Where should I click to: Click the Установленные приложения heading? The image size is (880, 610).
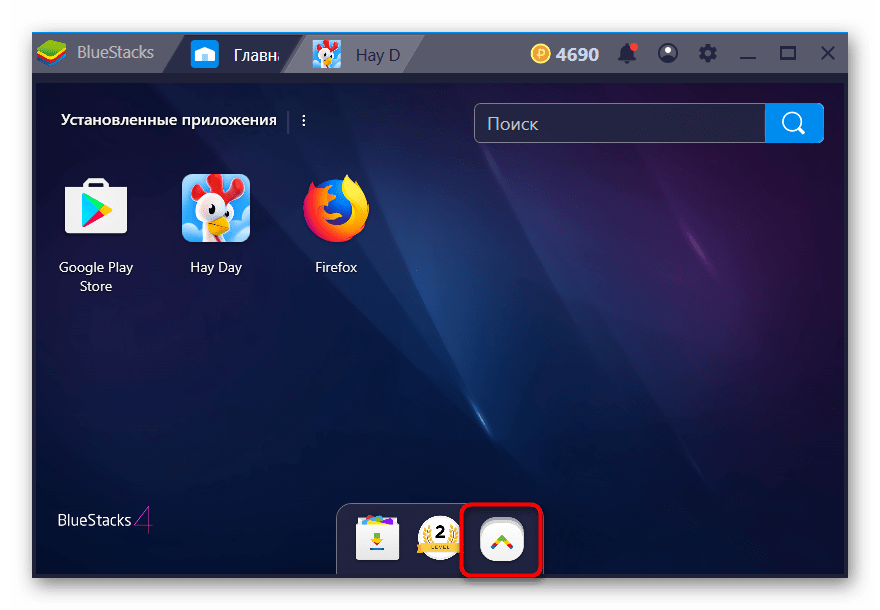(x=168, y=120)
